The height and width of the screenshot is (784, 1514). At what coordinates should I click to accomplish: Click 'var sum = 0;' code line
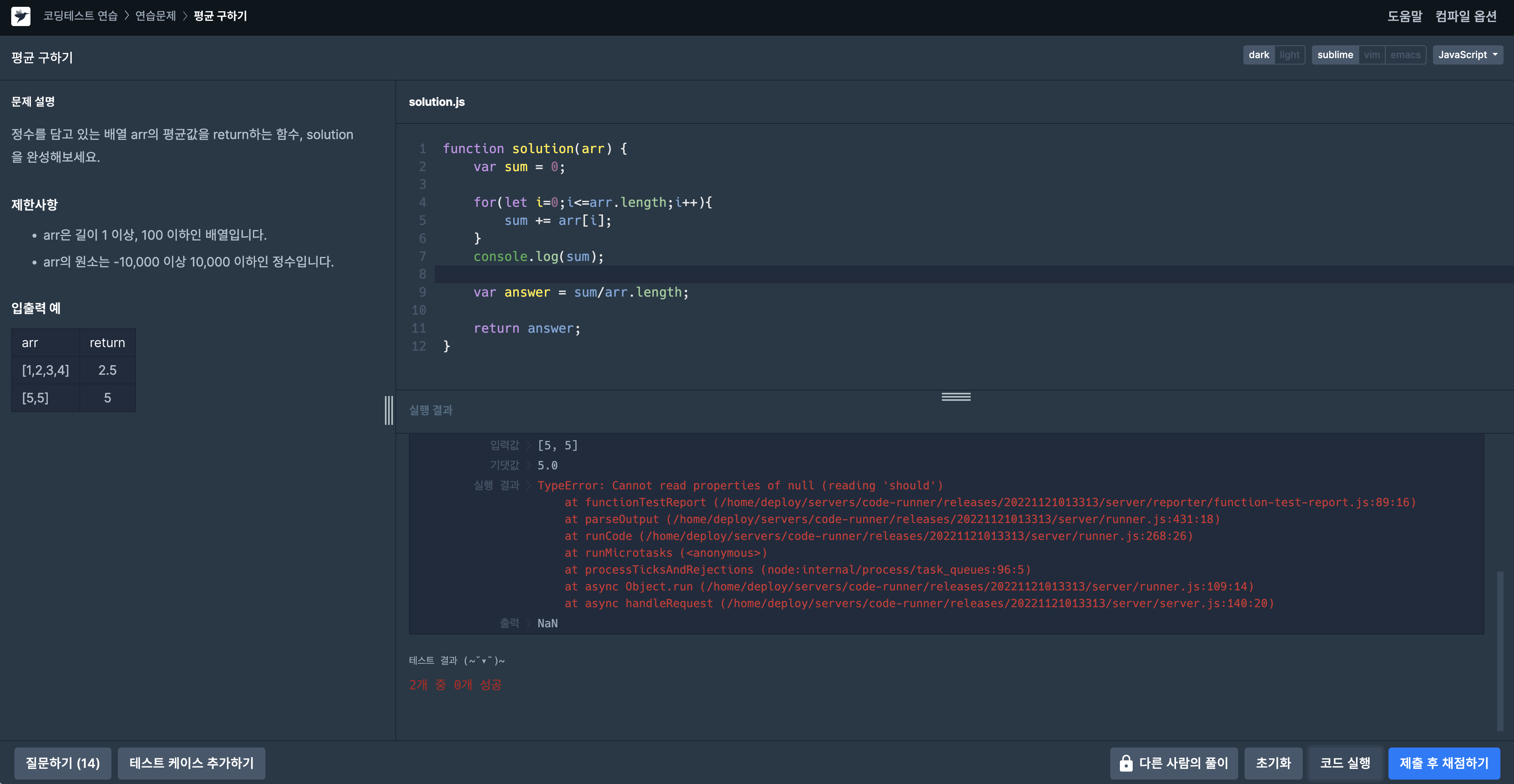(519, 167)
